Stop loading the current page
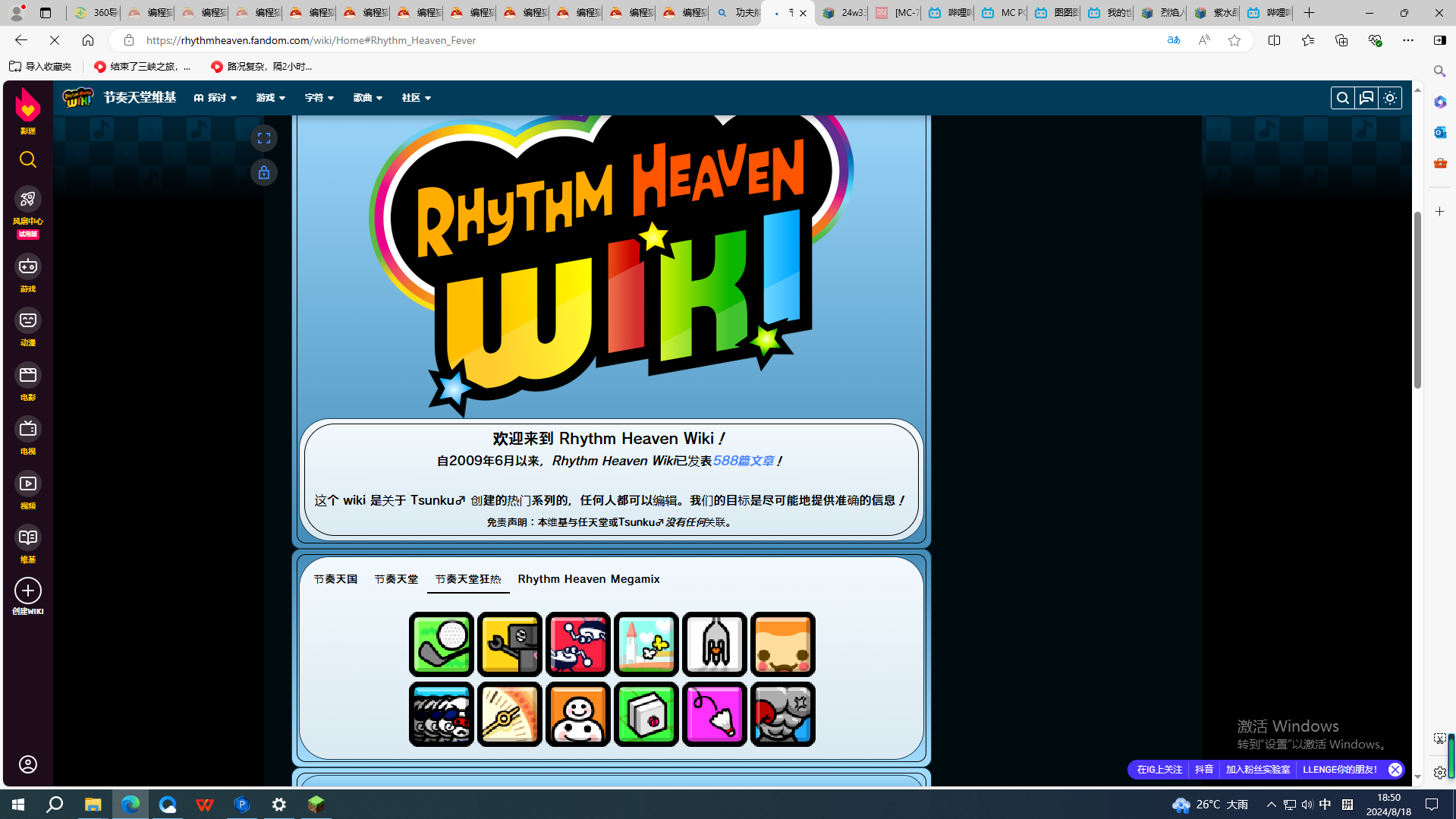The image size is (1456, 819). coord(55,40)
